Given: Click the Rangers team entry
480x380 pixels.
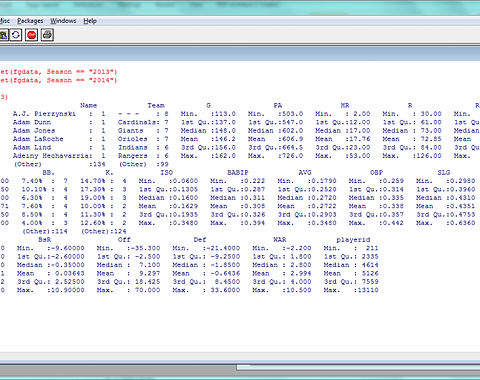Looking at the screenshot, I should click(133, 155).
